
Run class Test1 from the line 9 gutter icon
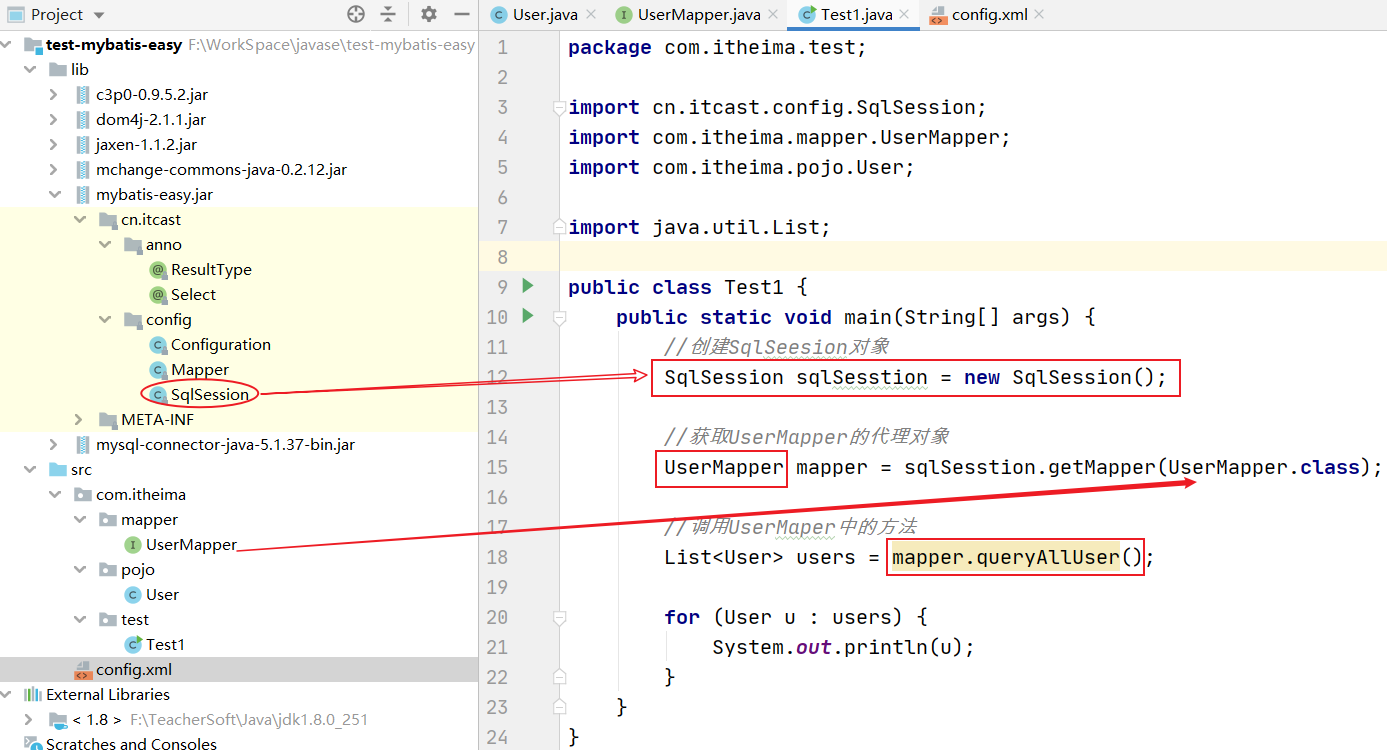[528, 286]
